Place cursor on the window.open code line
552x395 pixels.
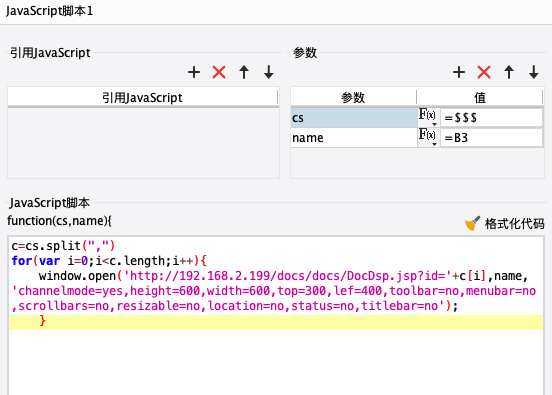tap(276, 276)
